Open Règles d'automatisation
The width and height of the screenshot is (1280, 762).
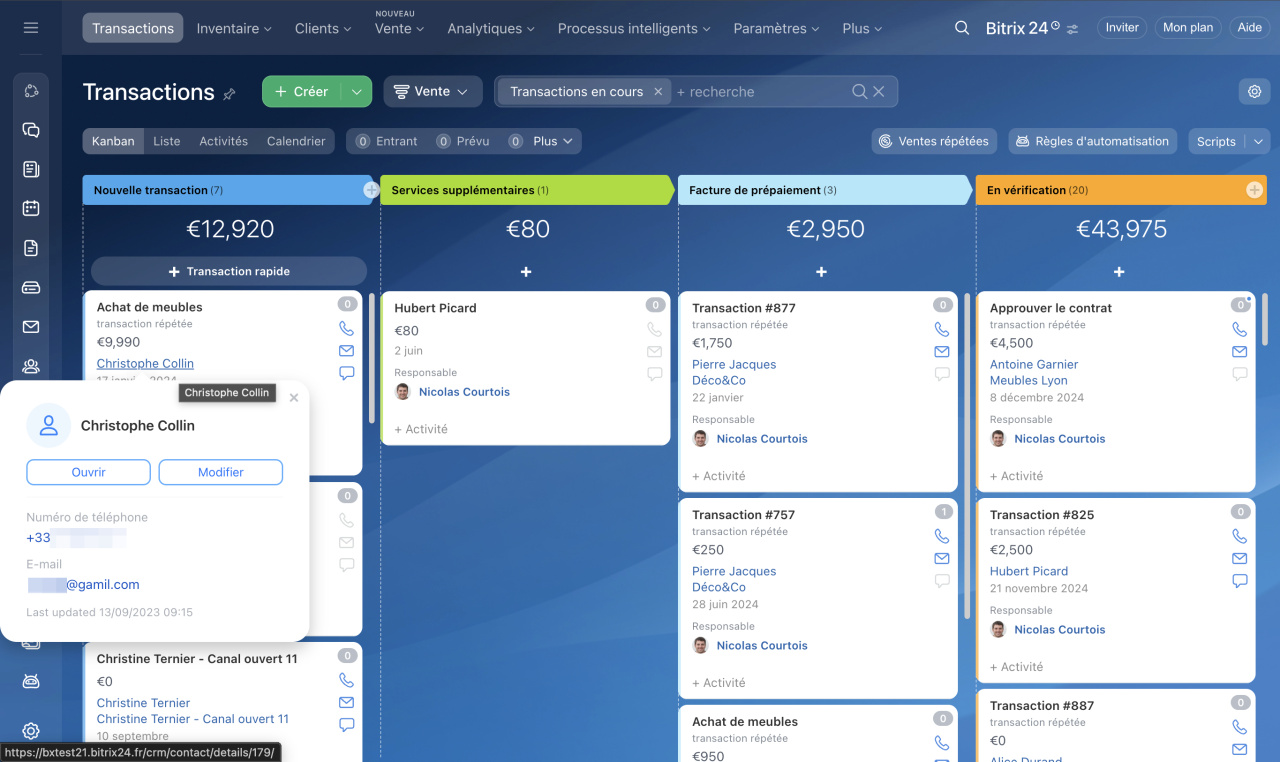tap(1092, 142)
